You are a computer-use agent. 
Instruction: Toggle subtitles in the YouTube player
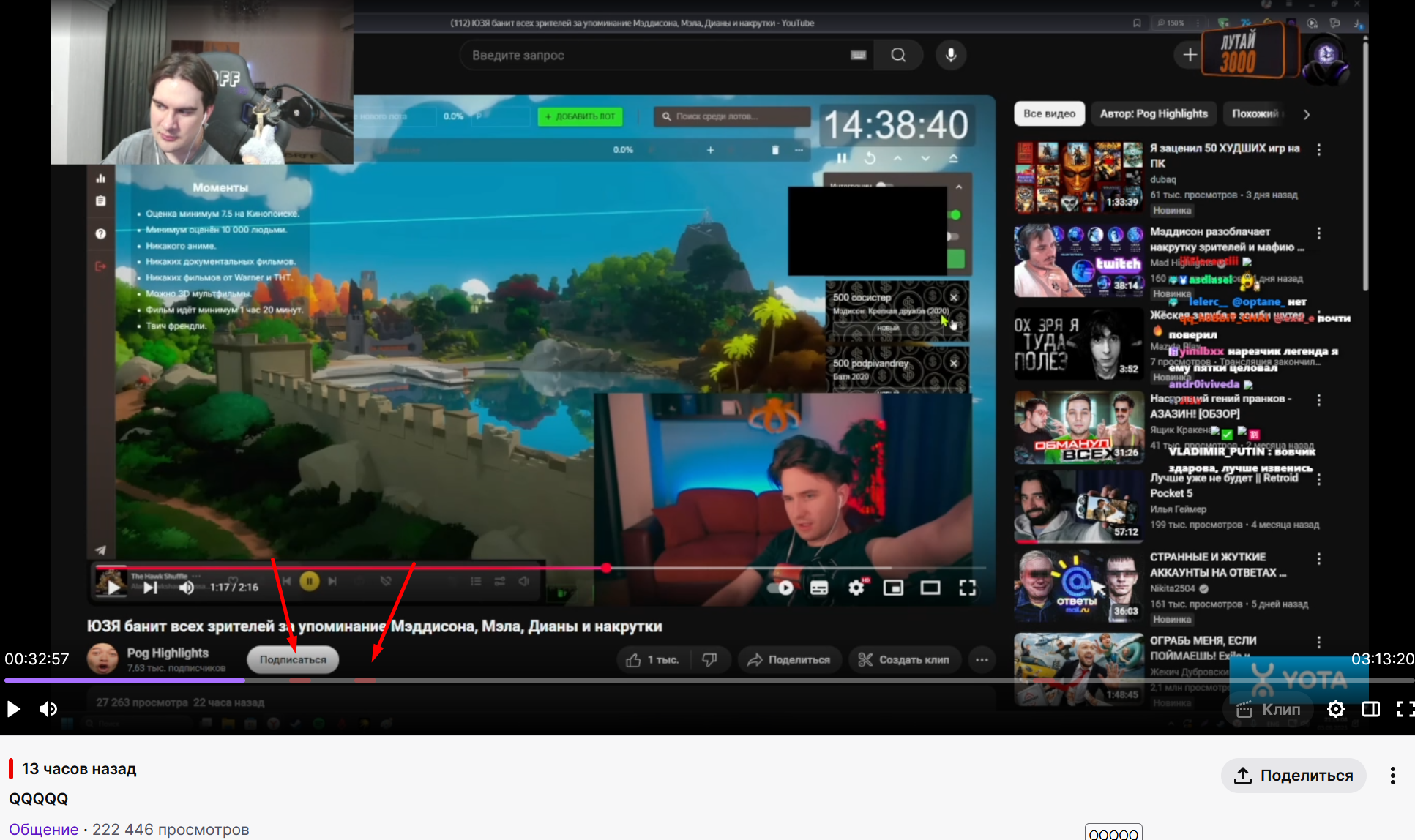[819, 588]
